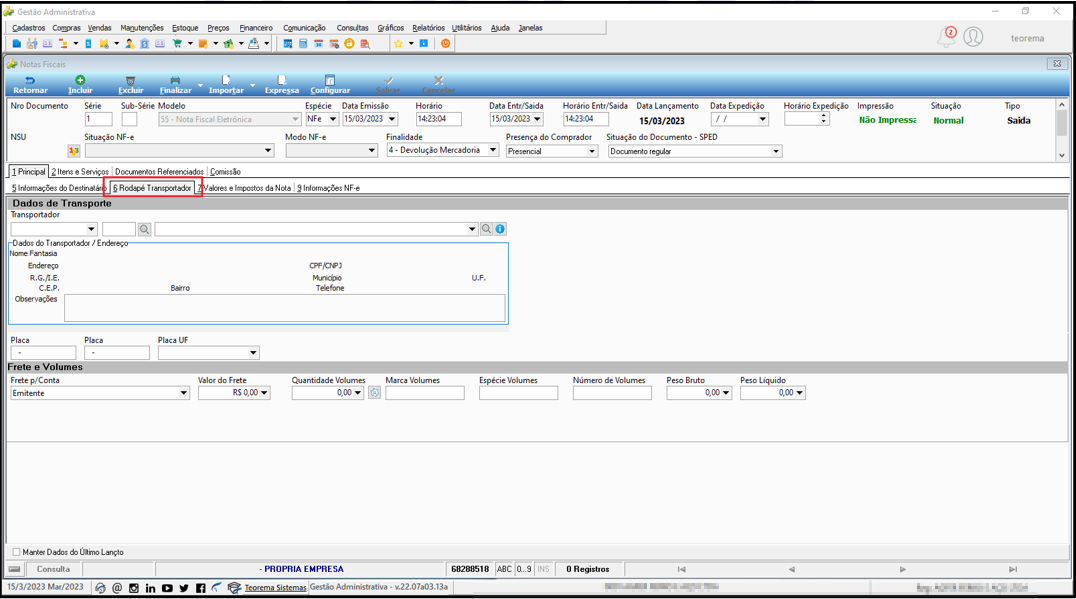Check Manter Dados do Último Lançto
This screenshot has width=1076, height=599.
click(x=16, y=552)
